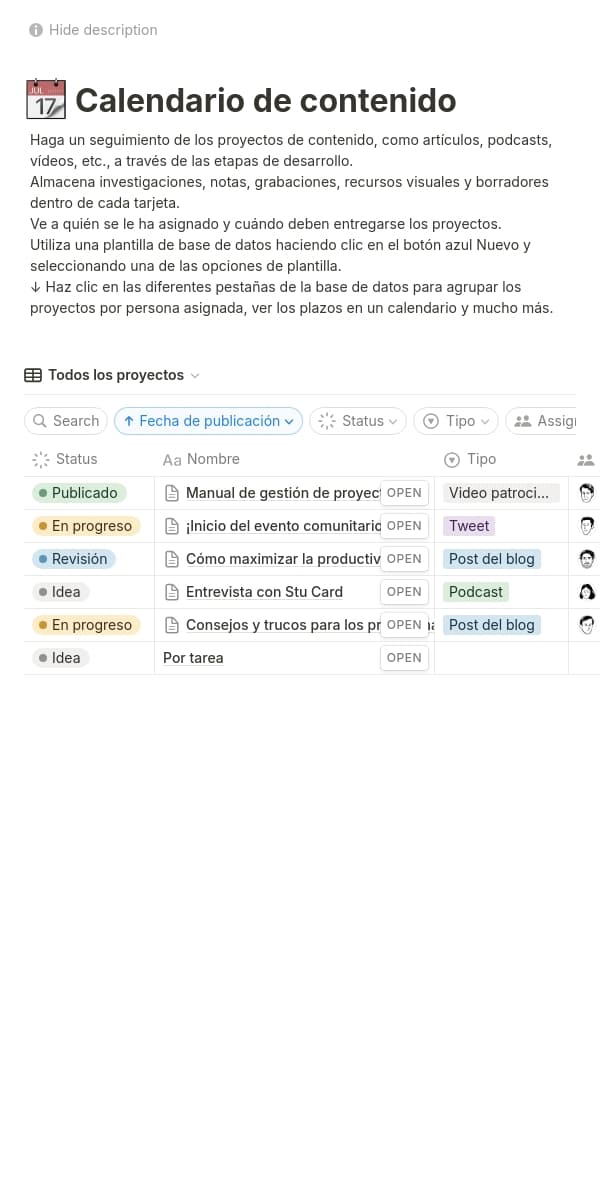Image resolution: width=600 pixels, height=1200 pixels.
Task: Click the Revisión status tag
Action: coord(74,559)
